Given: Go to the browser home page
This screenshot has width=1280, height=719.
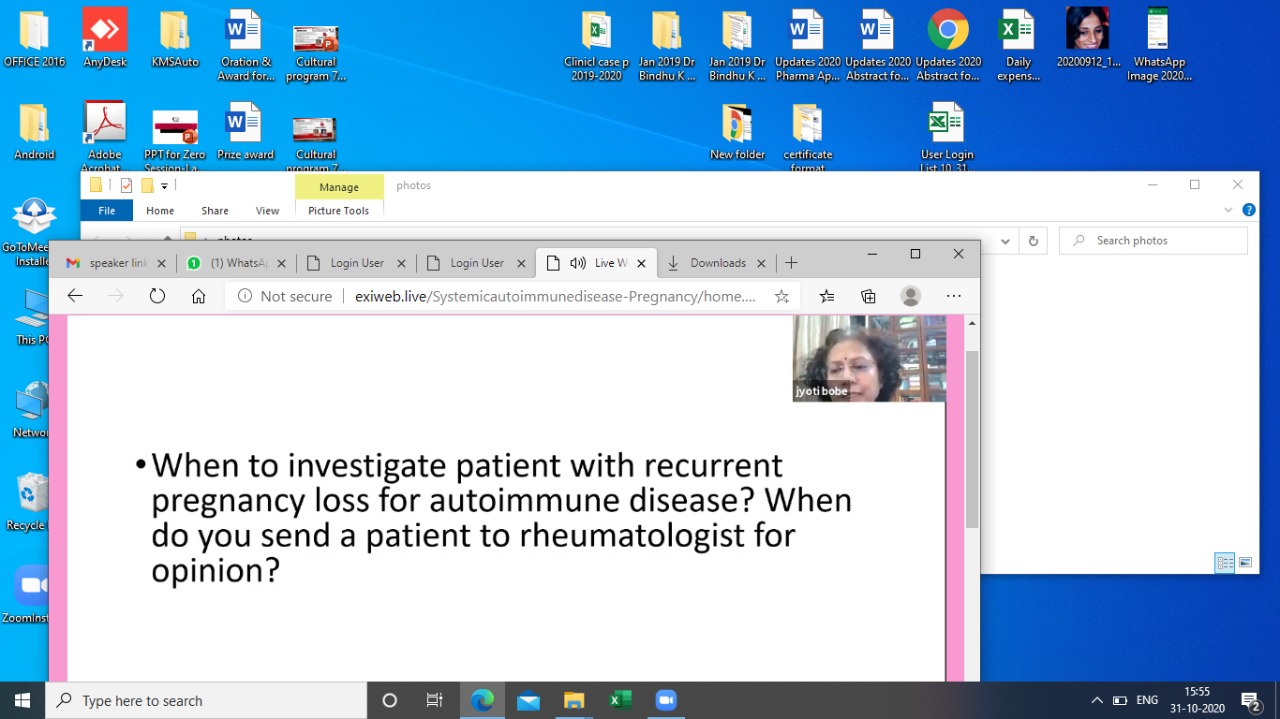Looking at the screenshot, I should coord(199,296).
